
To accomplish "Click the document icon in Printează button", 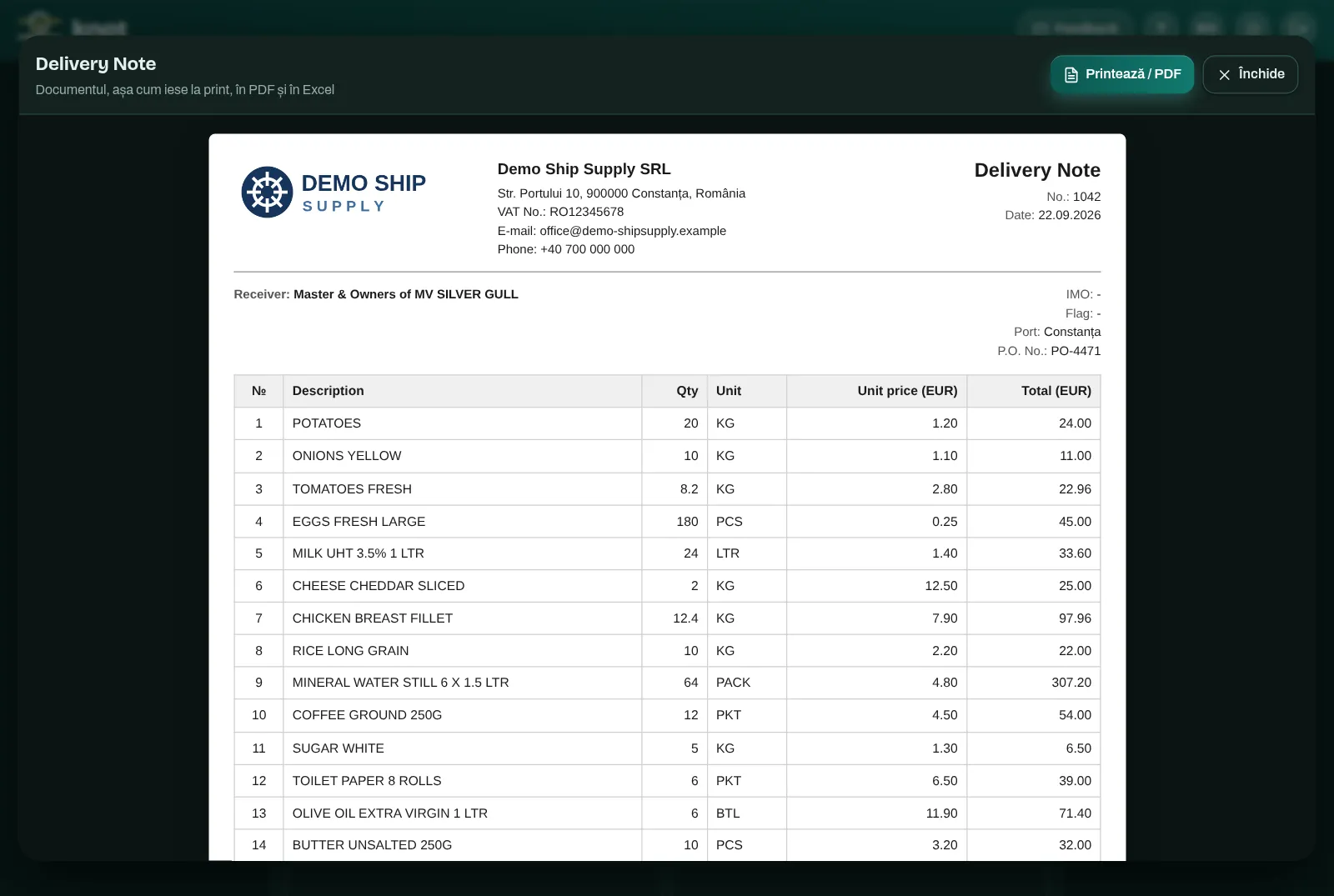I will click(1071, 75).
